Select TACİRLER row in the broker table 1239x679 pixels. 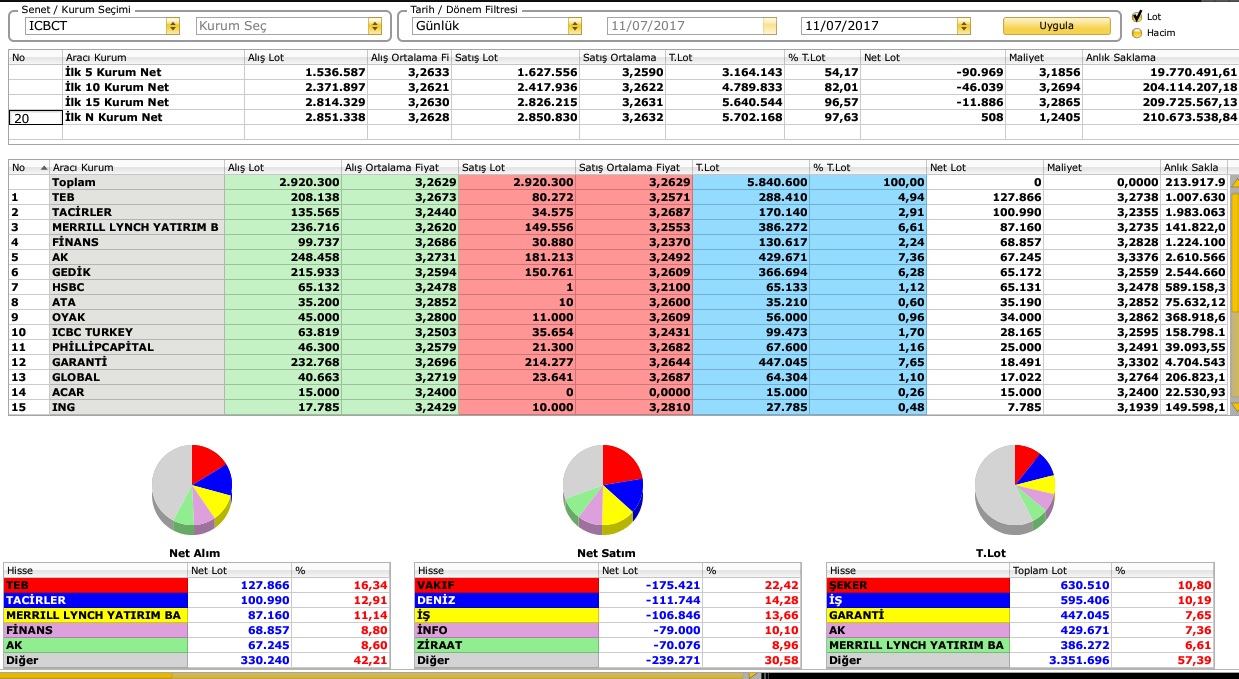coord(618,213)
